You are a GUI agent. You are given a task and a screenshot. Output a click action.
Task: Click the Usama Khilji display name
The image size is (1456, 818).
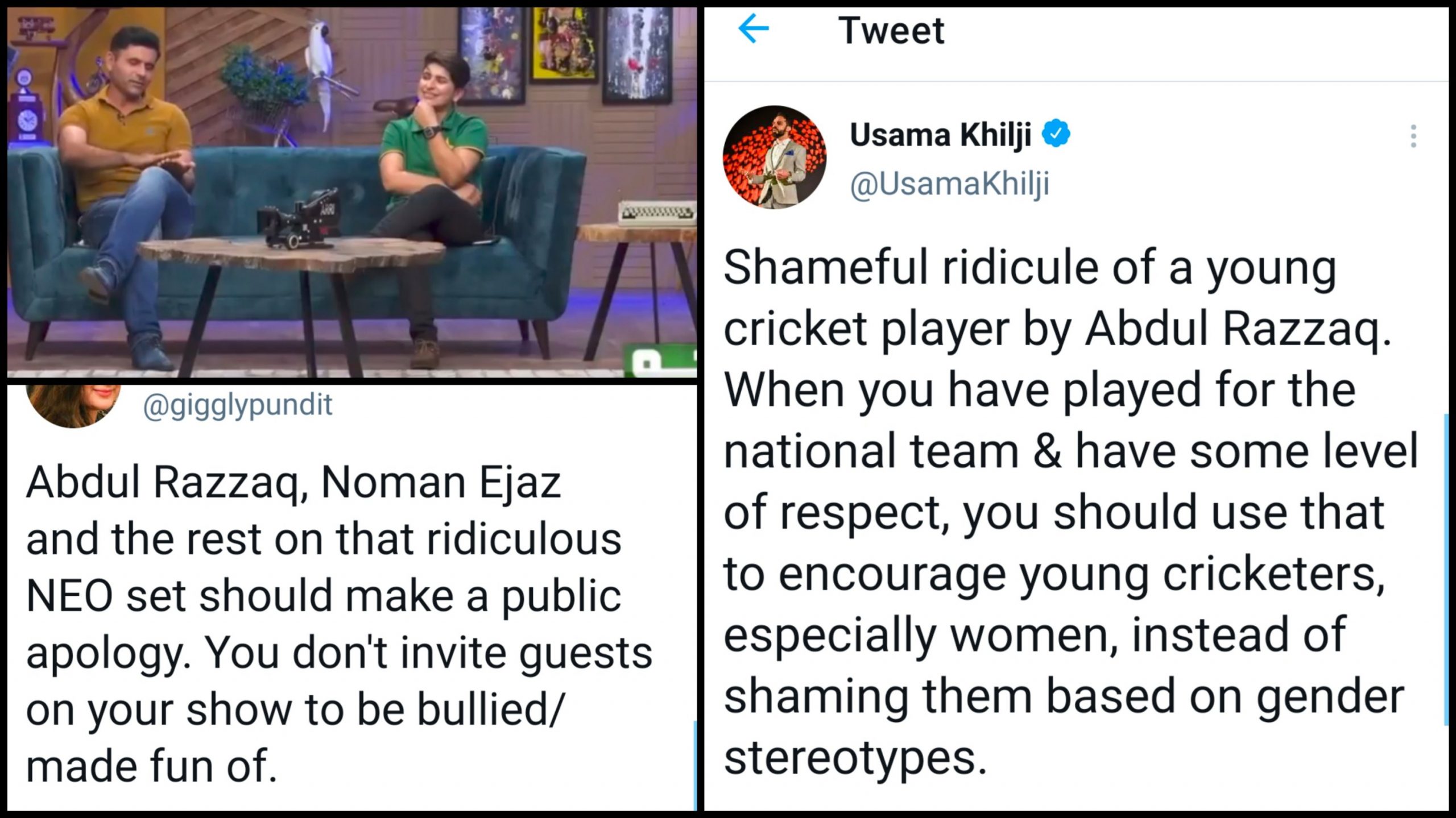coord(940,135)
